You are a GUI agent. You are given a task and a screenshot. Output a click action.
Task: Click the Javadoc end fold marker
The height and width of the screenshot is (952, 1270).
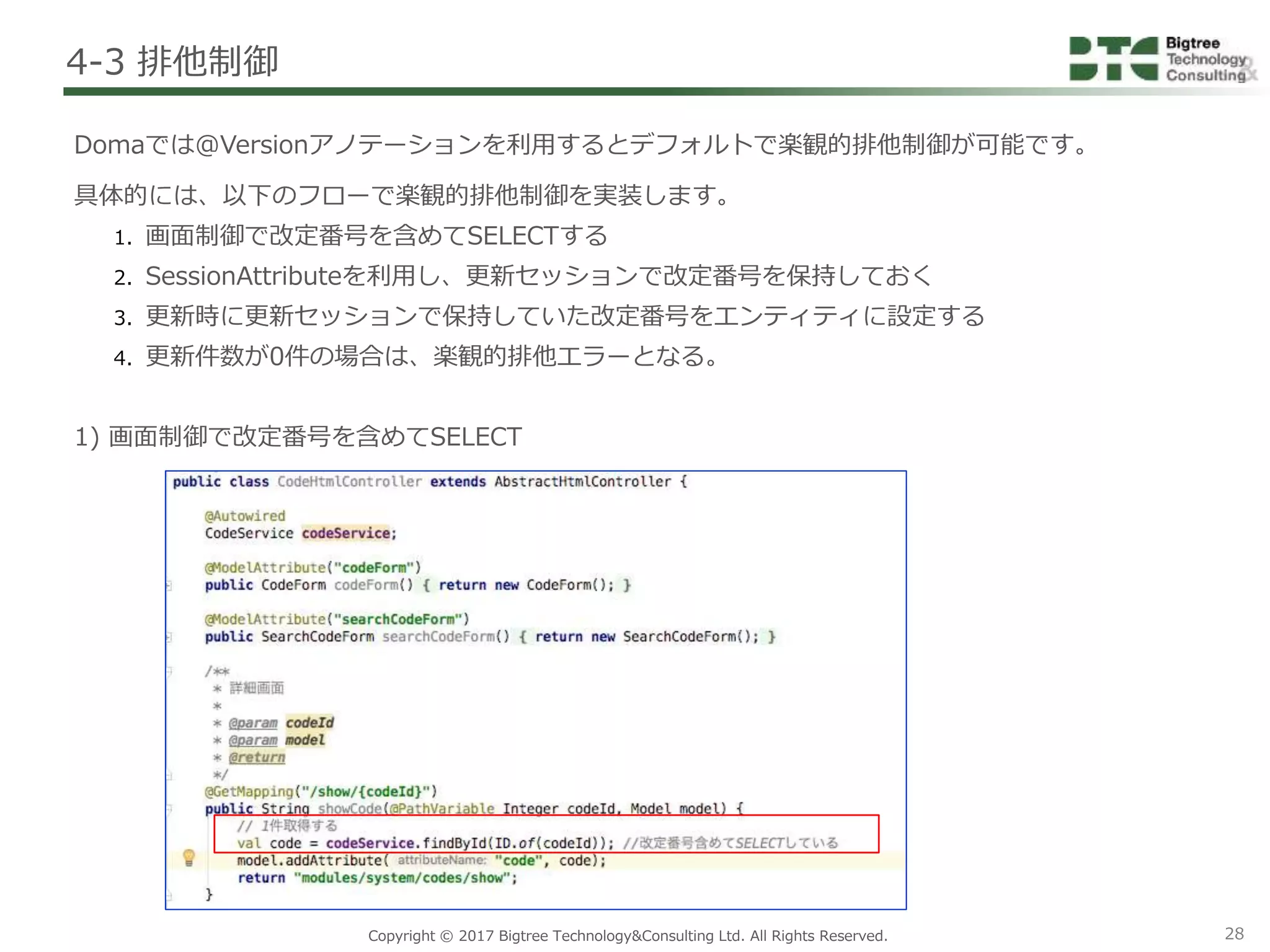pyautogui.click(x=169, y=775)
